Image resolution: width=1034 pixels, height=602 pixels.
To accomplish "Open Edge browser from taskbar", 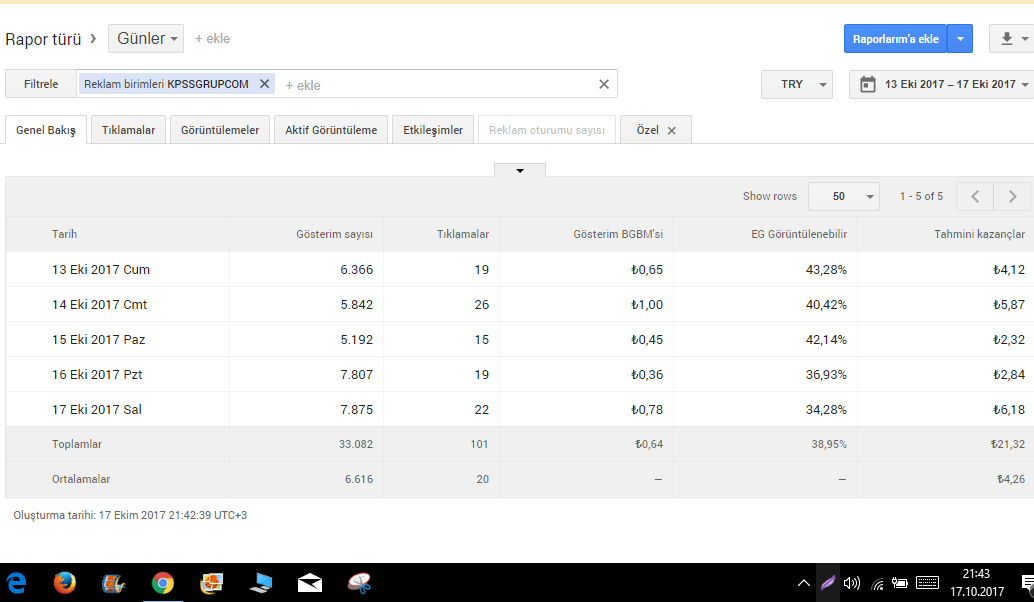I will [x=16, y=583].
